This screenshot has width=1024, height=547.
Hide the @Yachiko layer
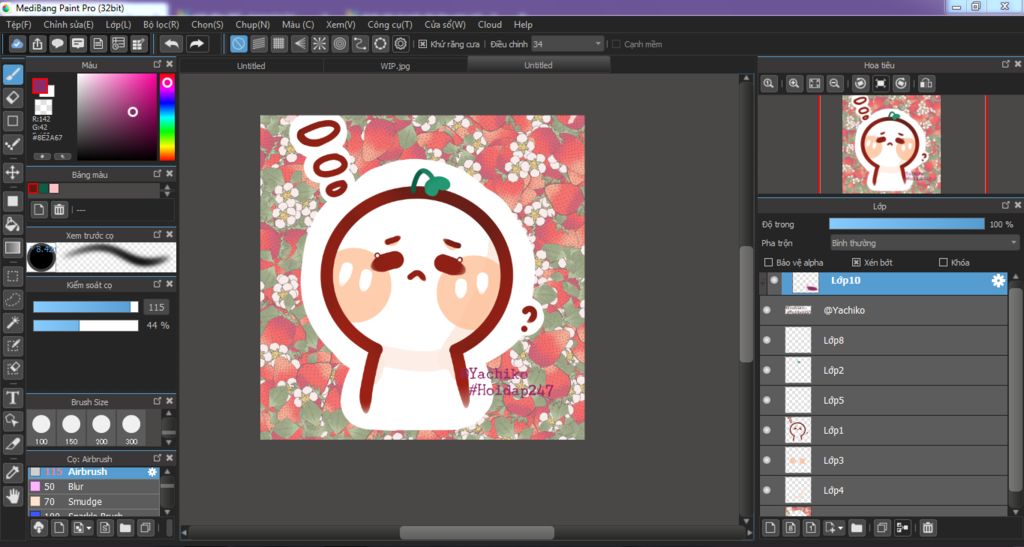click(x=767, y=310)
